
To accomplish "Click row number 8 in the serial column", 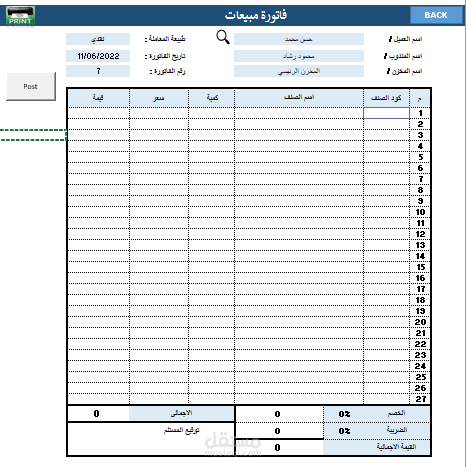I will (420, 190).
